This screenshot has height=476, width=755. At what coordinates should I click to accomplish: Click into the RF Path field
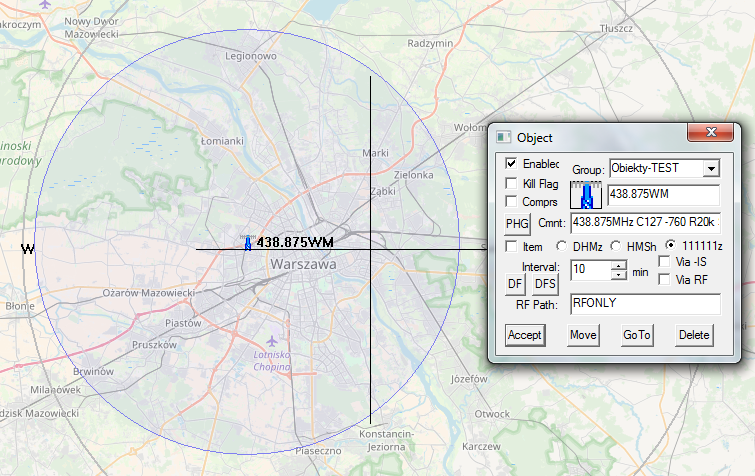coord(644,305)
